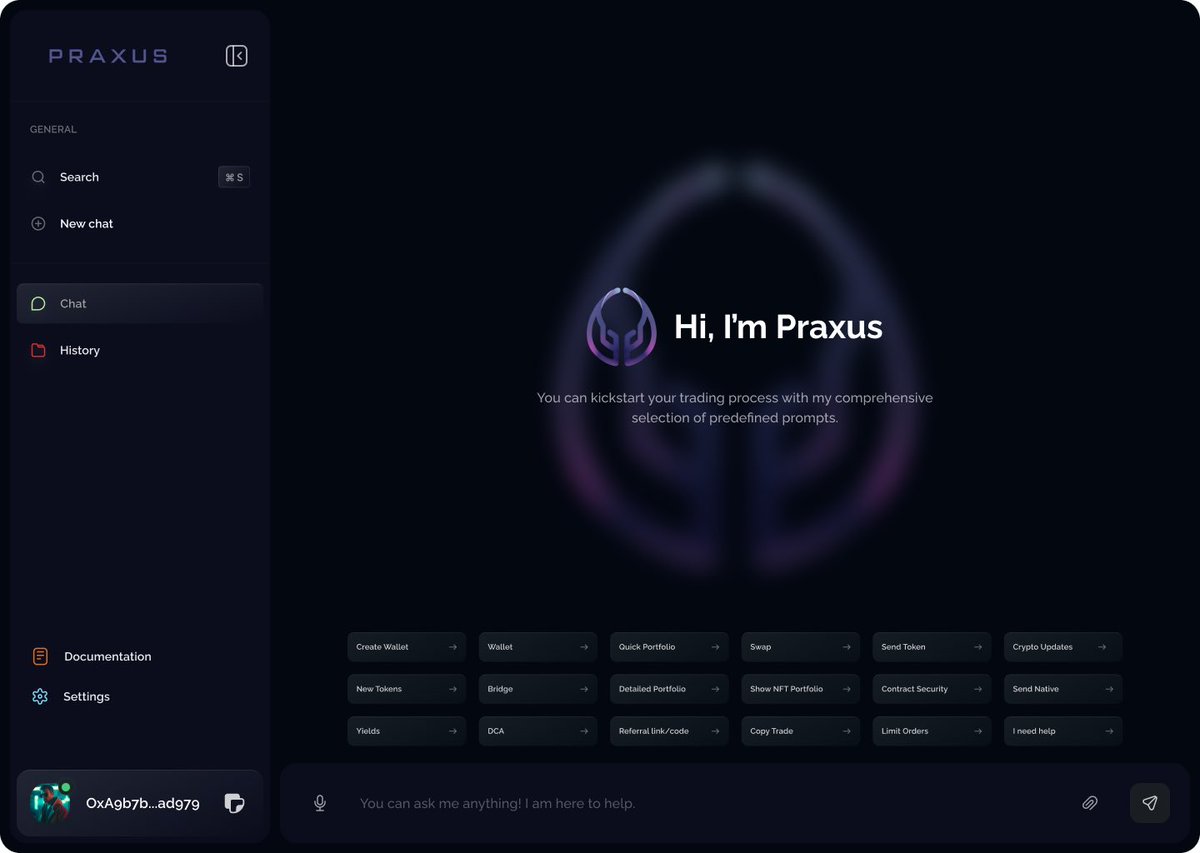Open the DCA prompt
1200x853 pixels.
[x=537, y=731]
